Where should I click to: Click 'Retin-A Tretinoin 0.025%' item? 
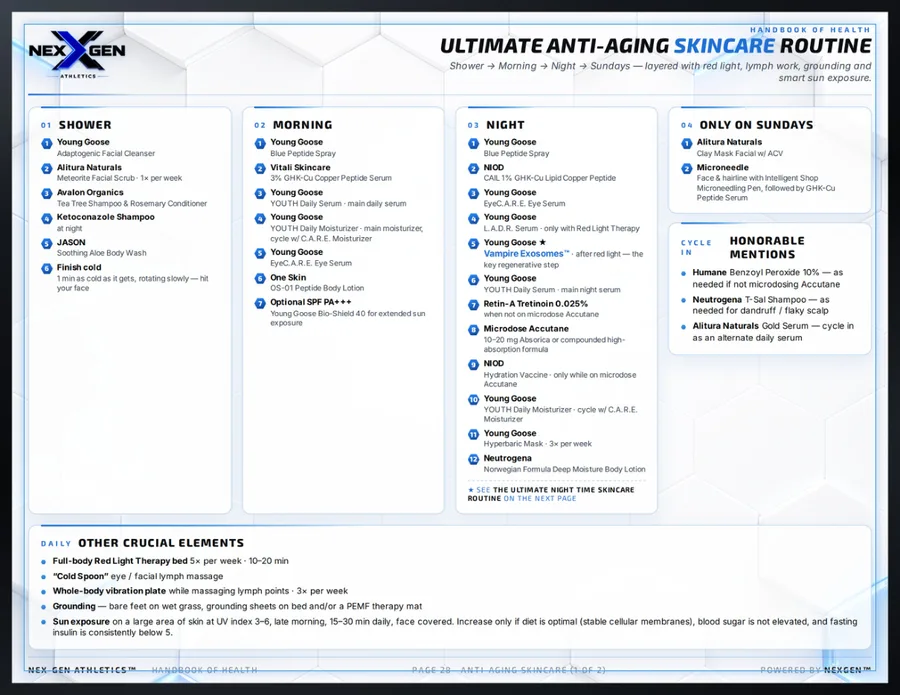pos(536,304)
